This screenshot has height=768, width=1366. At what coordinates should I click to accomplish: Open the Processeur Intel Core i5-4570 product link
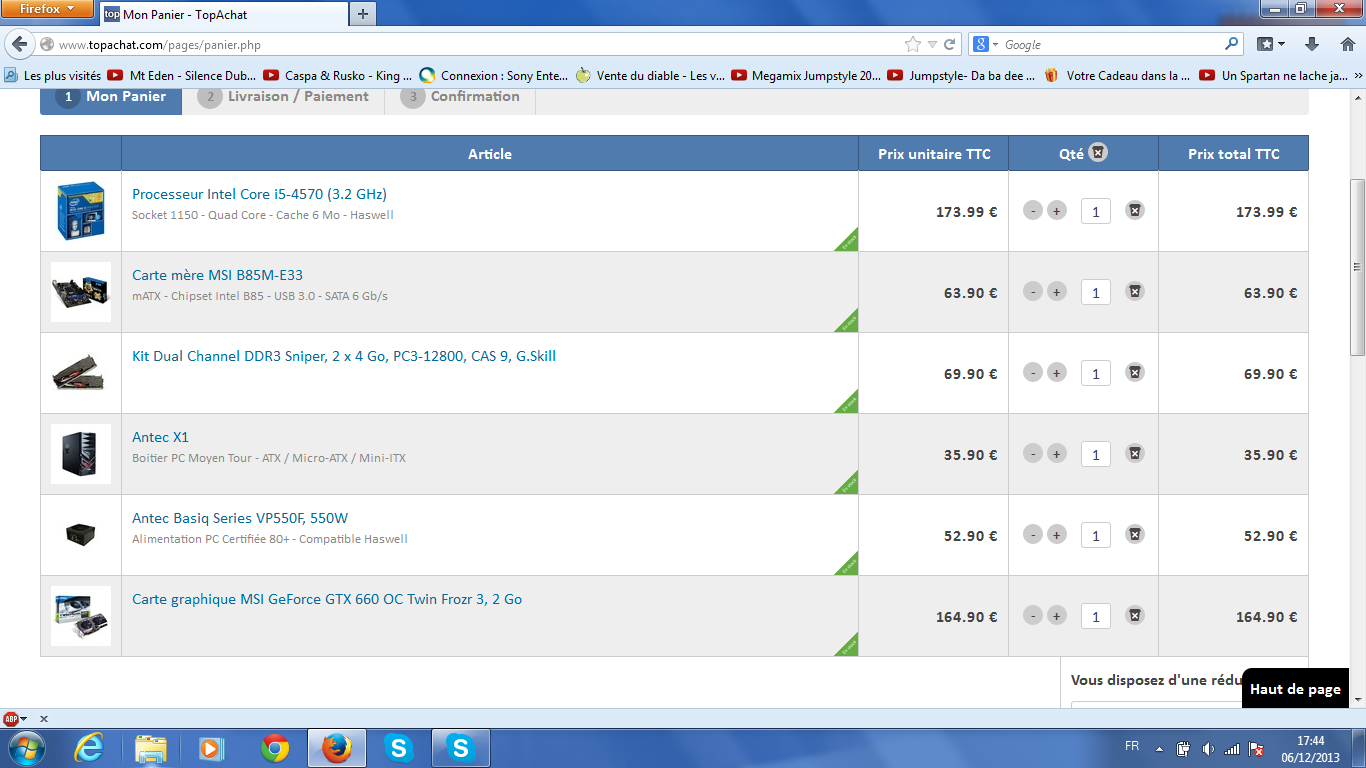pos(259,194)
